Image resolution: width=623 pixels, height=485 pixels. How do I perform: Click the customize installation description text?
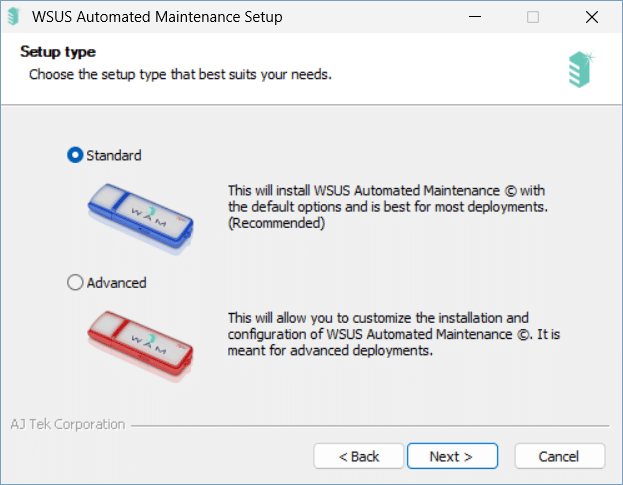click(394, 334)
